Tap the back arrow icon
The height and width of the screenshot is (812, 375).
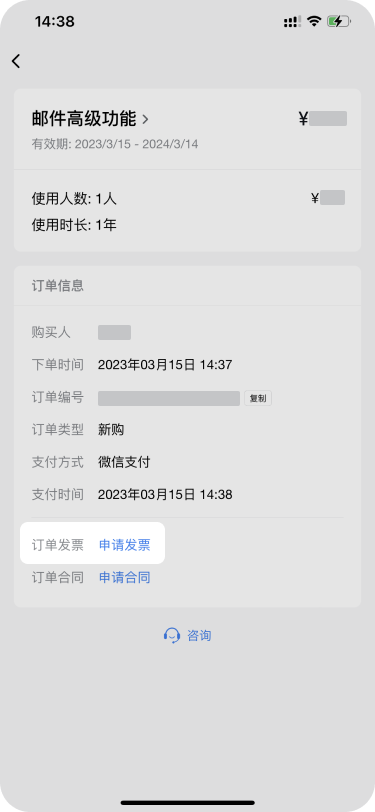point(16,61)
